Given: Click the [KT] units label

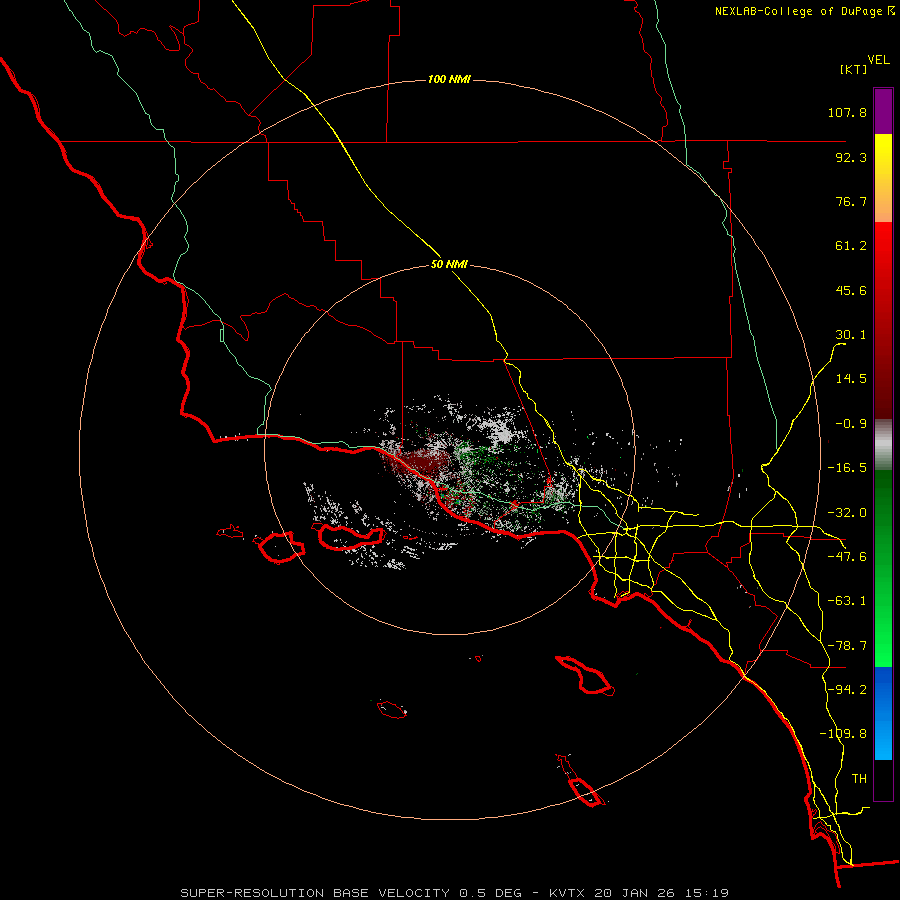Looking at the screenshot, I should pyautogui.click(x=853, y=69).
